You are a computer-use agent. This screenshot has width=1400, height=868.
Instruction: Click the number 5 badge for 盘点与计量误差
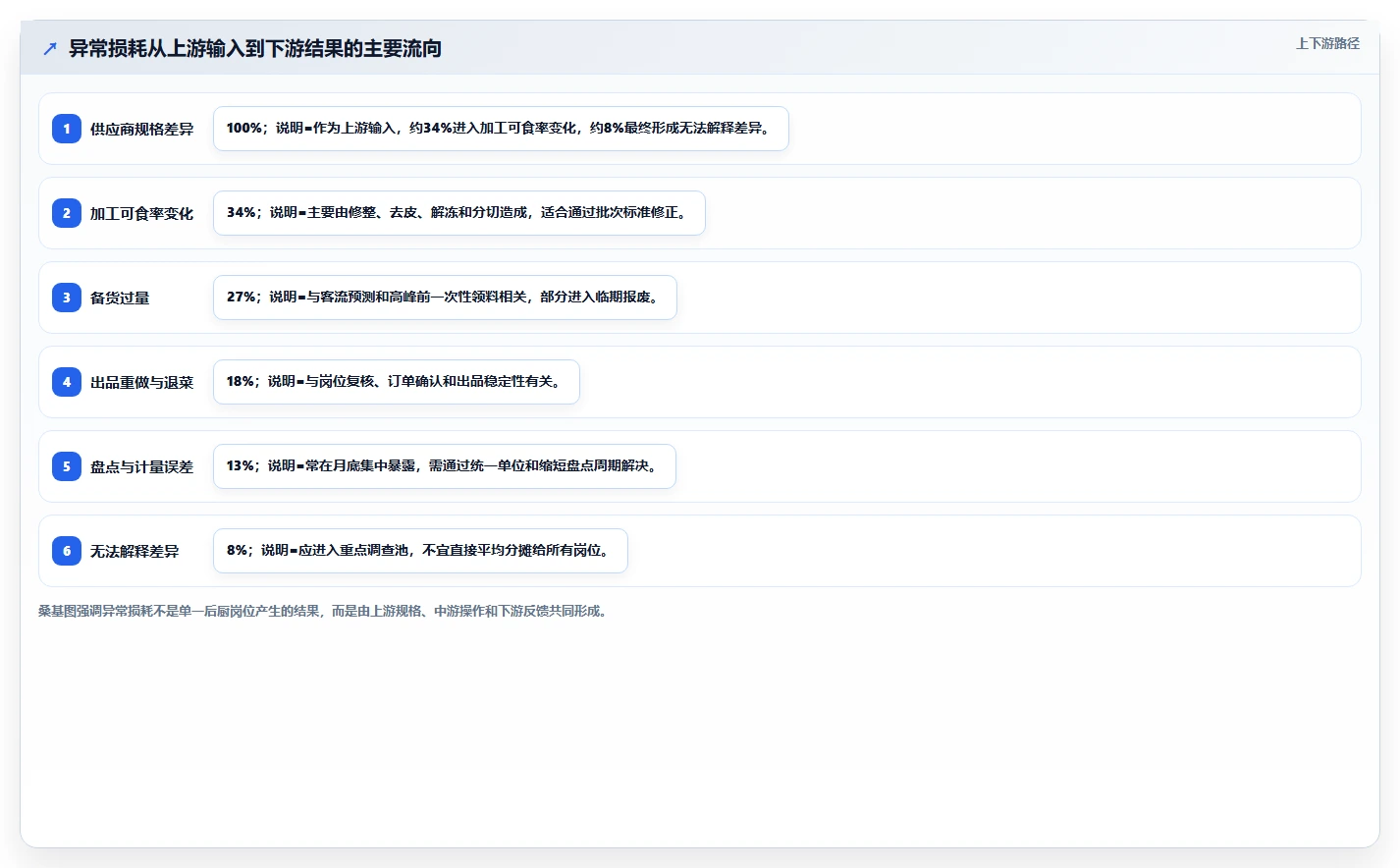point(67,466)
